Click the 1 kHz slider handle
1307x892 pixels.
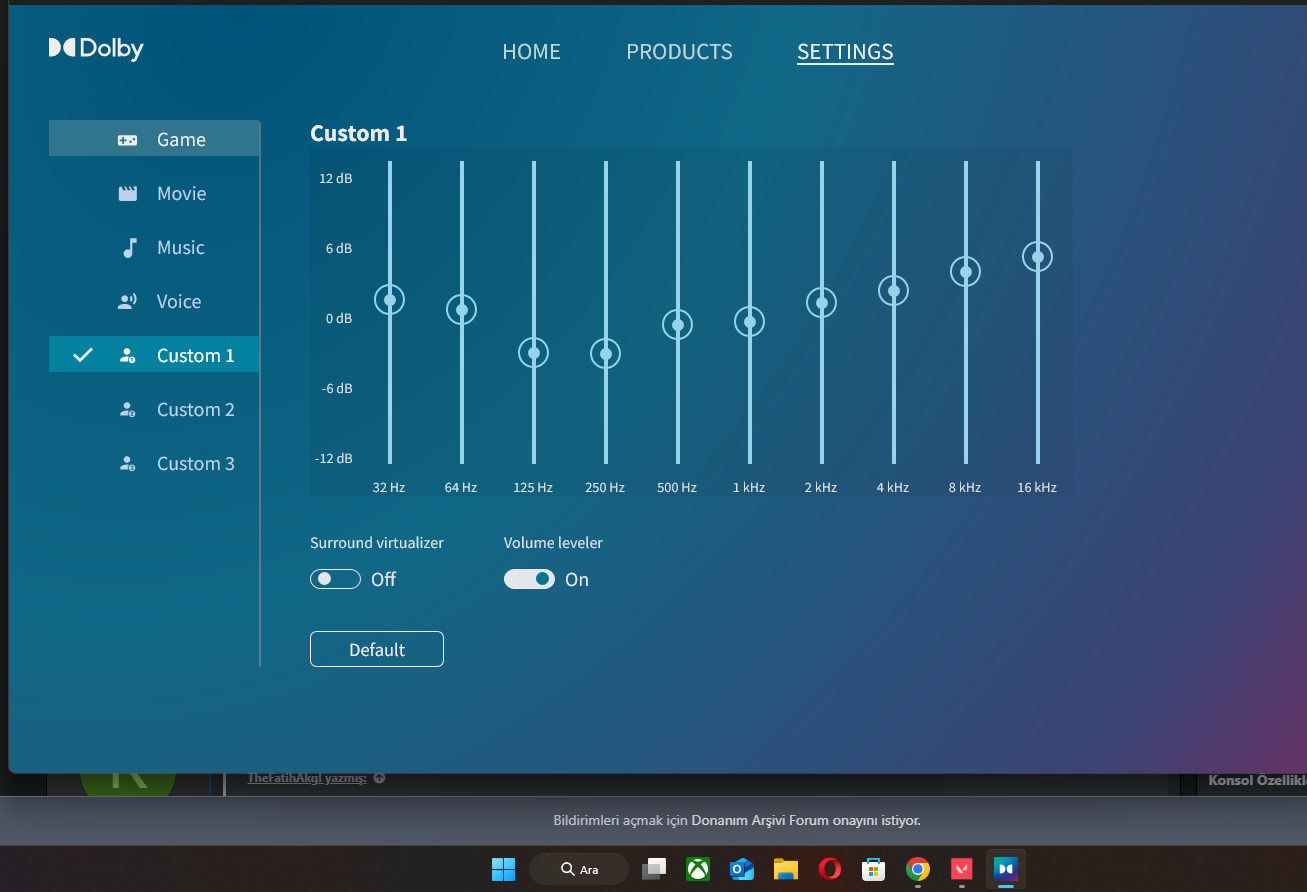[x=749, y=321]
